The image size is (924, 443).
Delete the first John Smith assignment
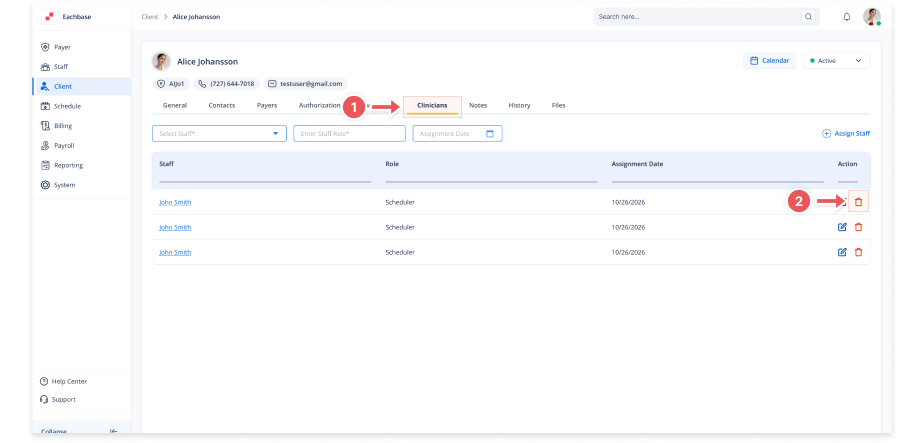[859, 202]
